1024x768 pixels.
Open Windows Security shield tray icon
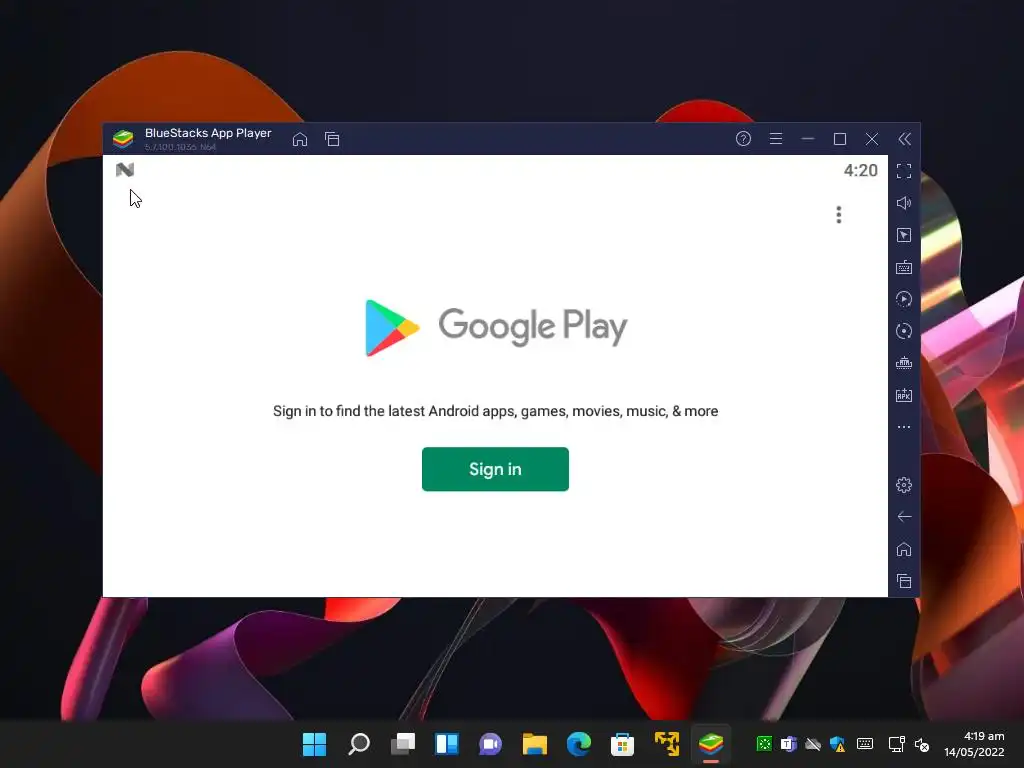[x=838, y=744]
